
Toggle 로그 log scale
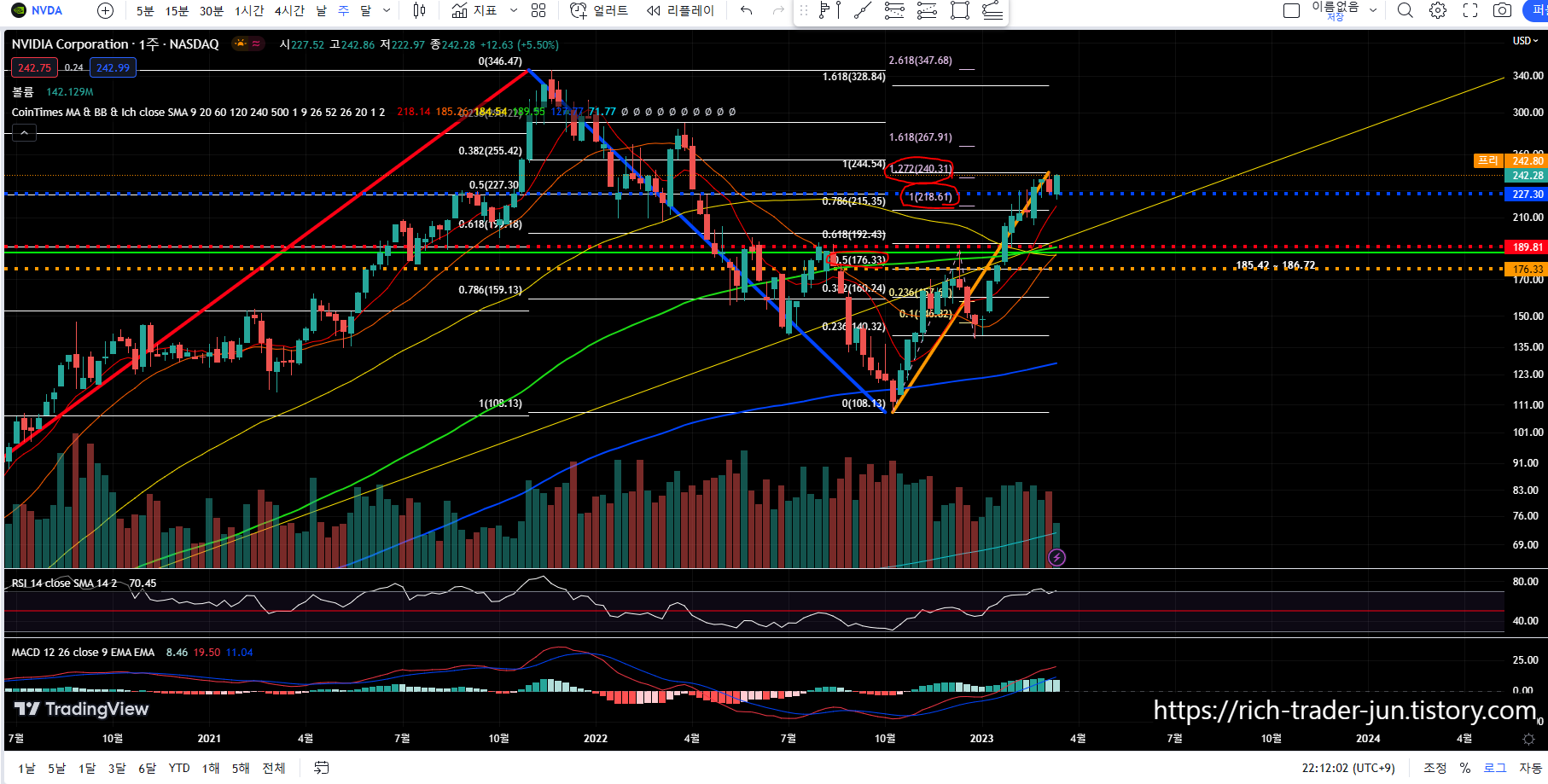pos(1495,768)
